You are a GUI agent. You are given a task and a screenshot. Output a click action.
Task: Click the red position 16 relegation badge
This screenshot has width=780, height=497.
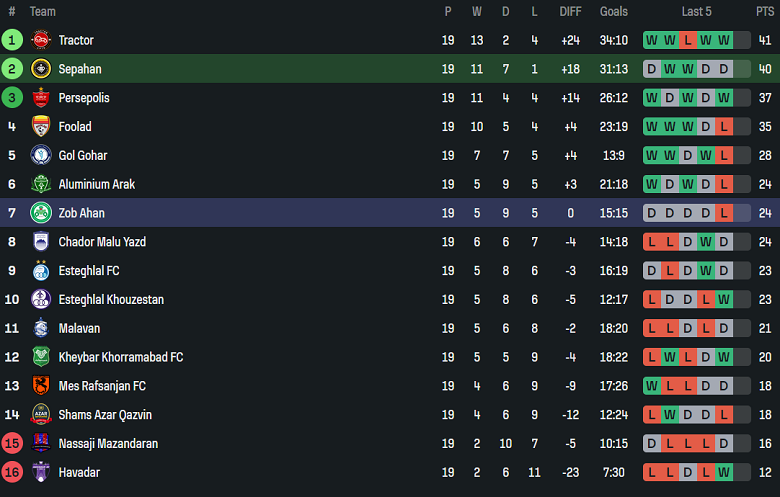[x=12, y=472]
